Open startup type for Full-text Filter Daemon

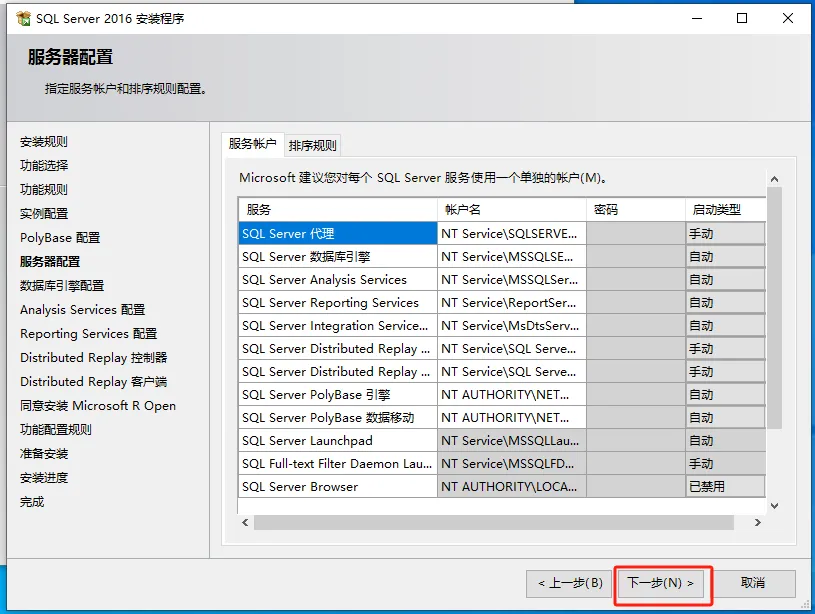[x=726, y=463]
